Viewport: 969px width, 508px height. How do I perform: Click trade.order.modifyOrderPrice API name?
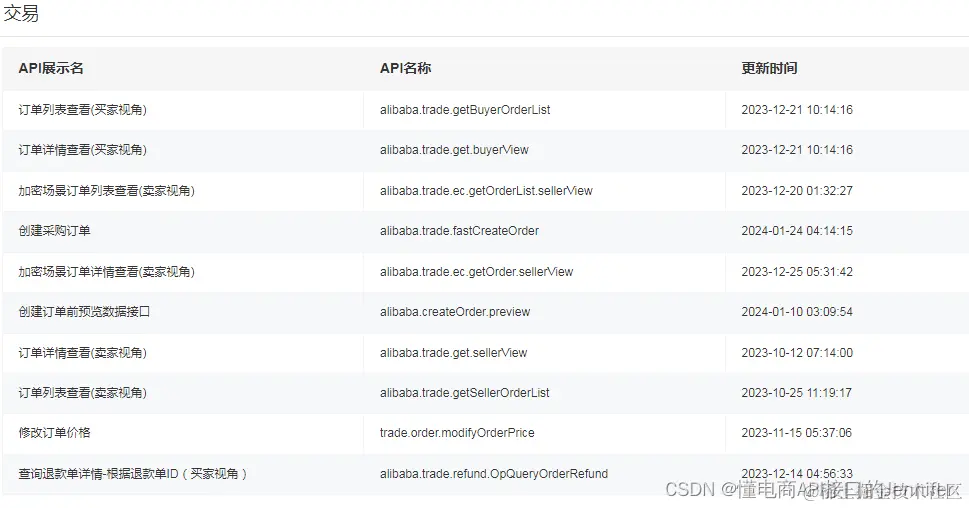[x=457, y=433]
